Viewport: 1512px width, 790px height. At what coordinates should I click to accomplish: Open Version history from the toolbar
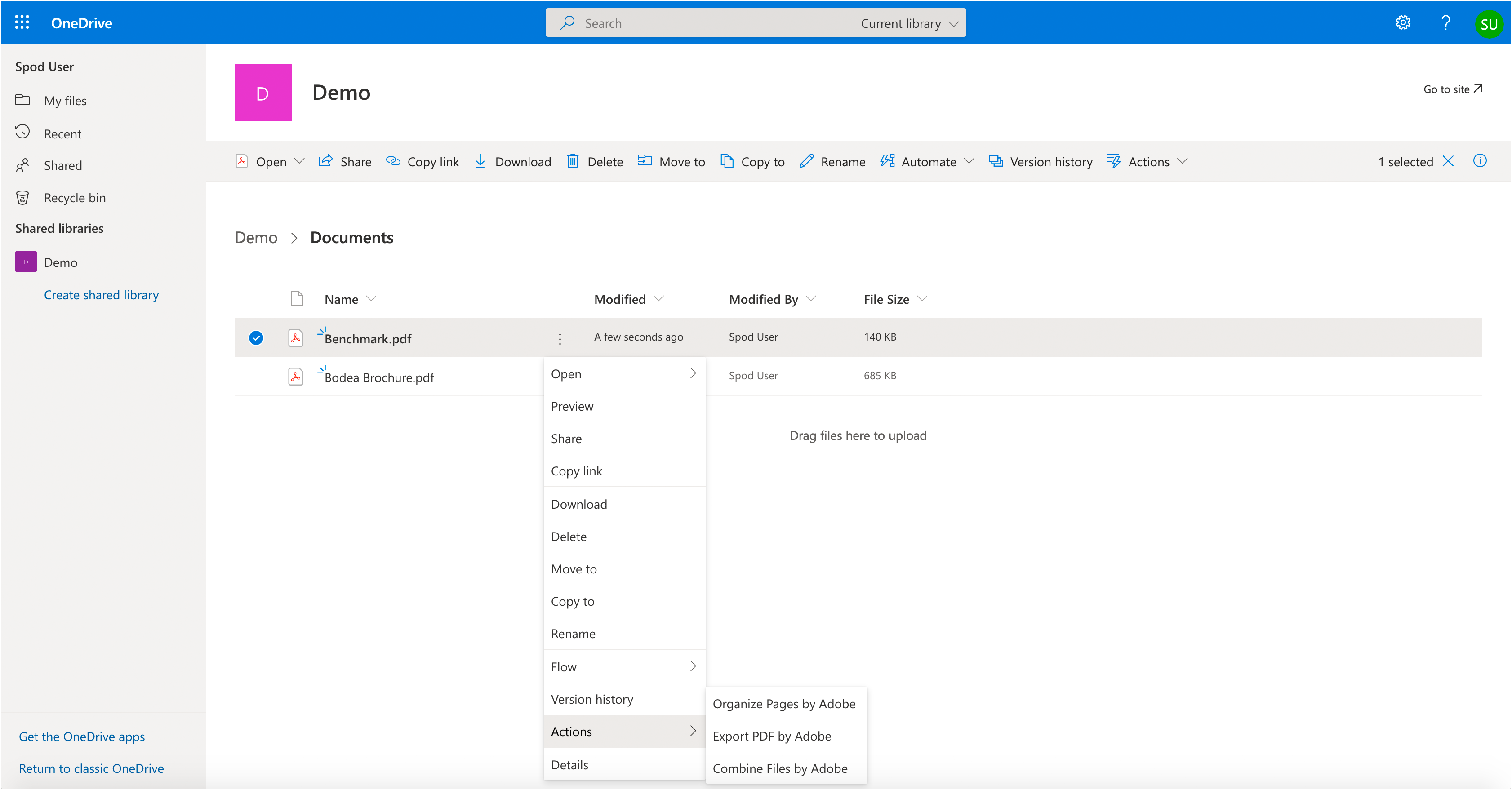[x=996, y=161]
